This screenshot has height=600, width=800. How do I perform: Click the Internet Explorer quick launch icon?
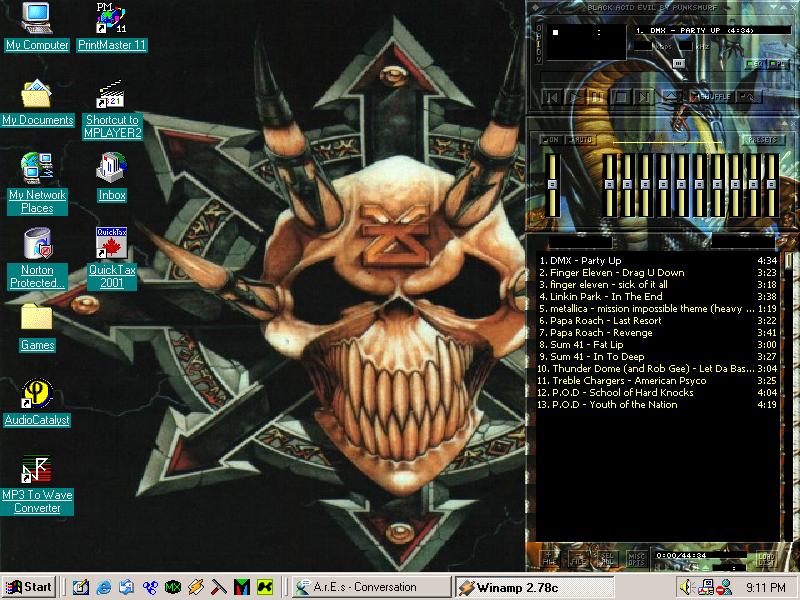pos(104,587)
